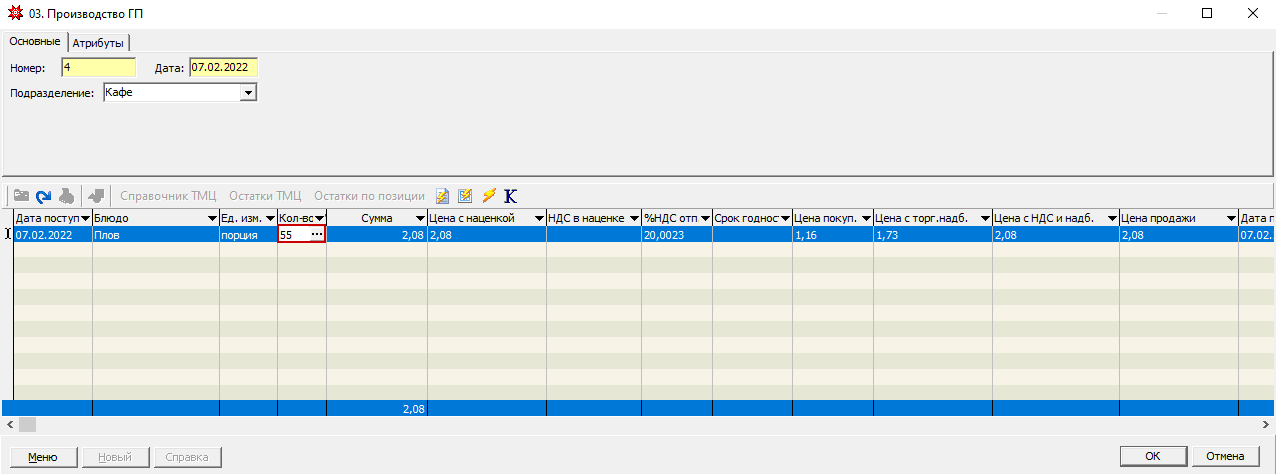Expand the Подразделение dropdown list

coord(248,93)
